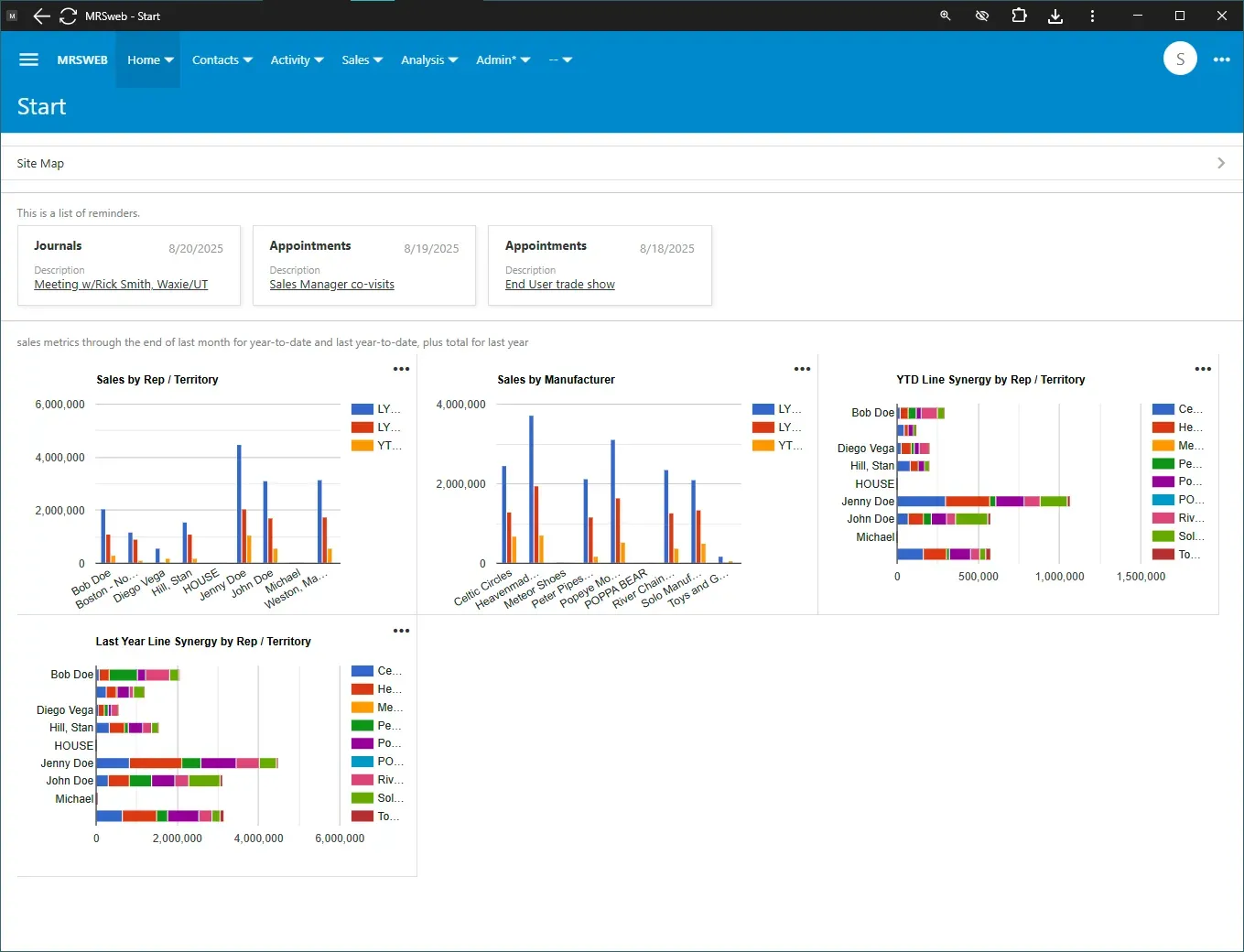Expand the Contacts dropdown menu
Viewport: 1244px width, 952px height.
pos(222,59)
